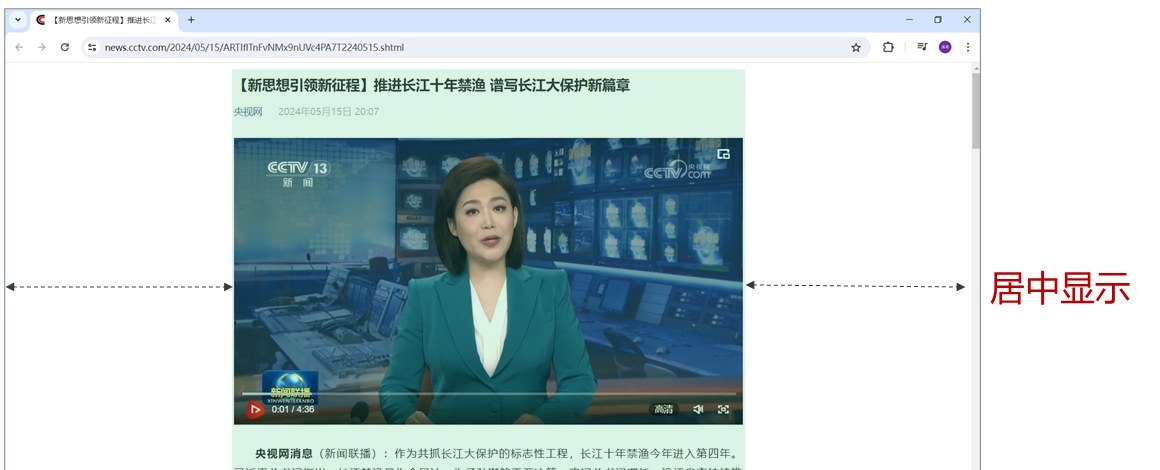Open the Extensions puzzle icon
The image size is (1160, 470).
(x=888, y=47)
